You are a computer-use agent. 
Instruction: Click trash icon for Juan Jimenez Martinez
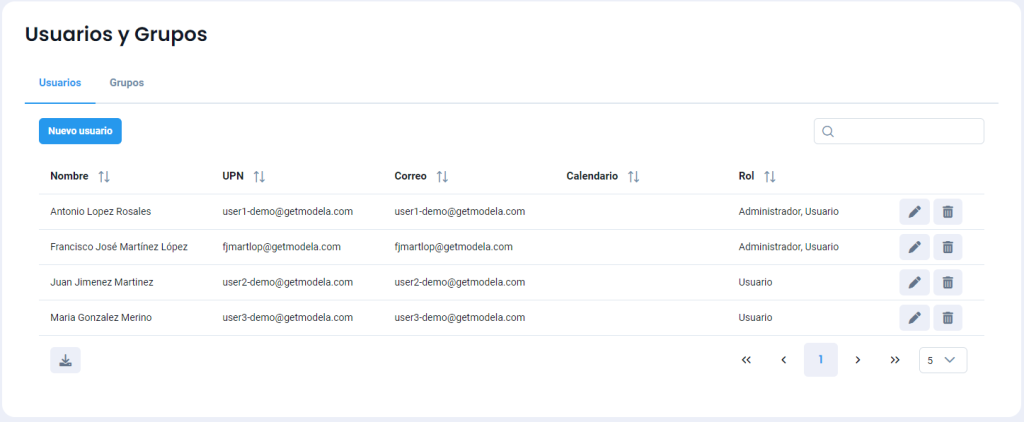[x=948, y=283]
